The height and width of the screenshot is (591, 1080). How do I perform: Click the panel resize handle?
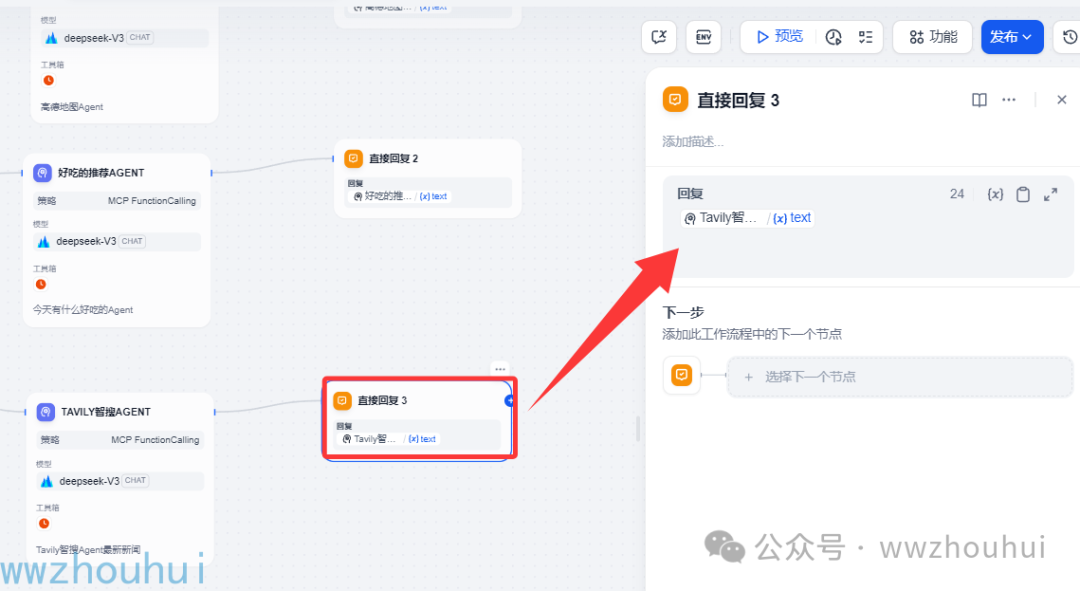[638, 428]
